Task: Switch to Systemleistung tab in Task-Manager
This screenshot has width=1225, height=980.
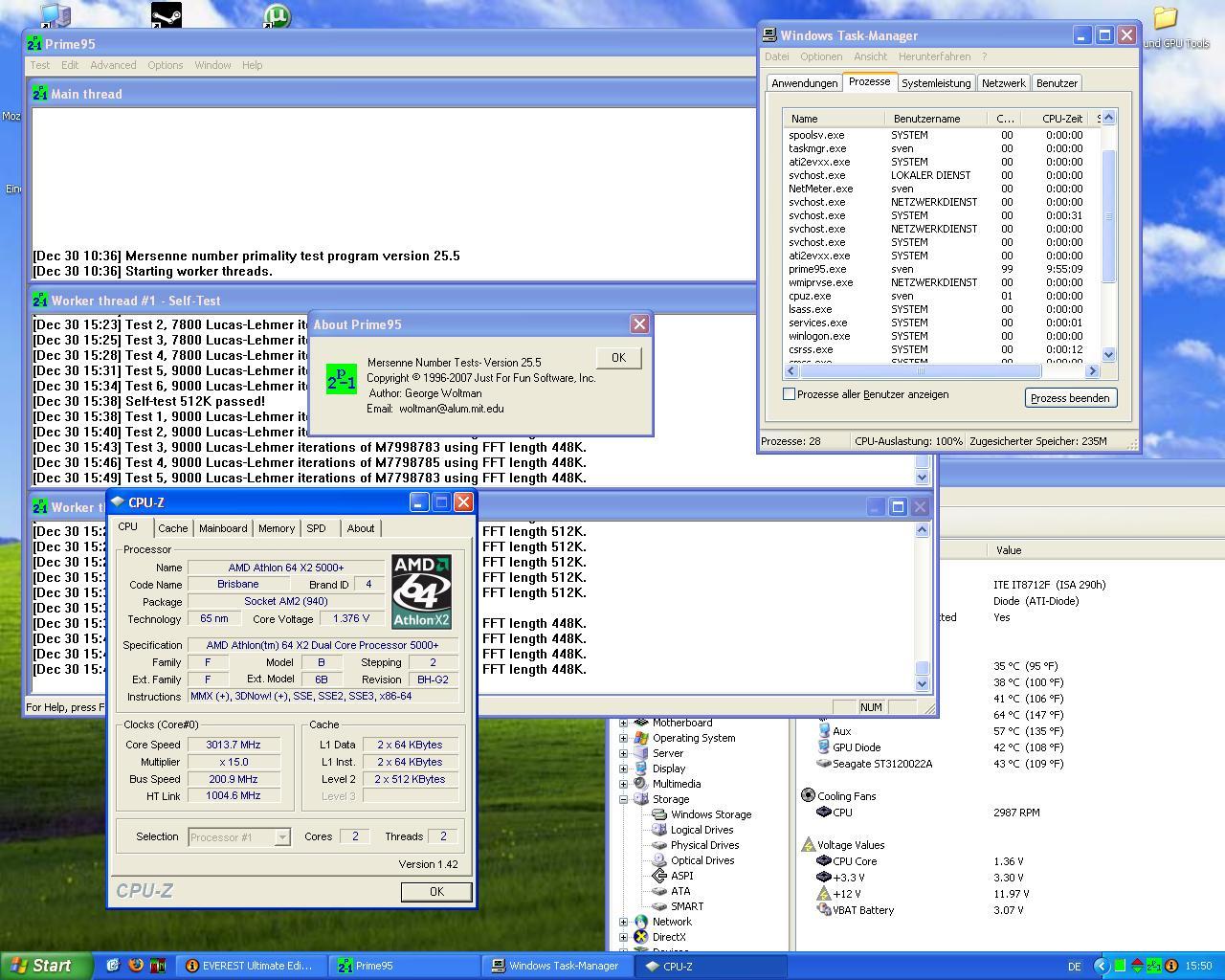Action: pyautogui.click(x=936, y=83)
